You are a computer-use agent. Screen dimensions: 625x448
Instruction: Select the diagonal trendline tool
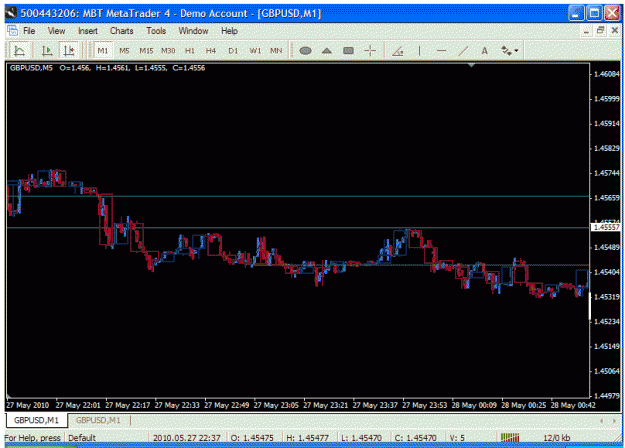(x=463, y=51)
